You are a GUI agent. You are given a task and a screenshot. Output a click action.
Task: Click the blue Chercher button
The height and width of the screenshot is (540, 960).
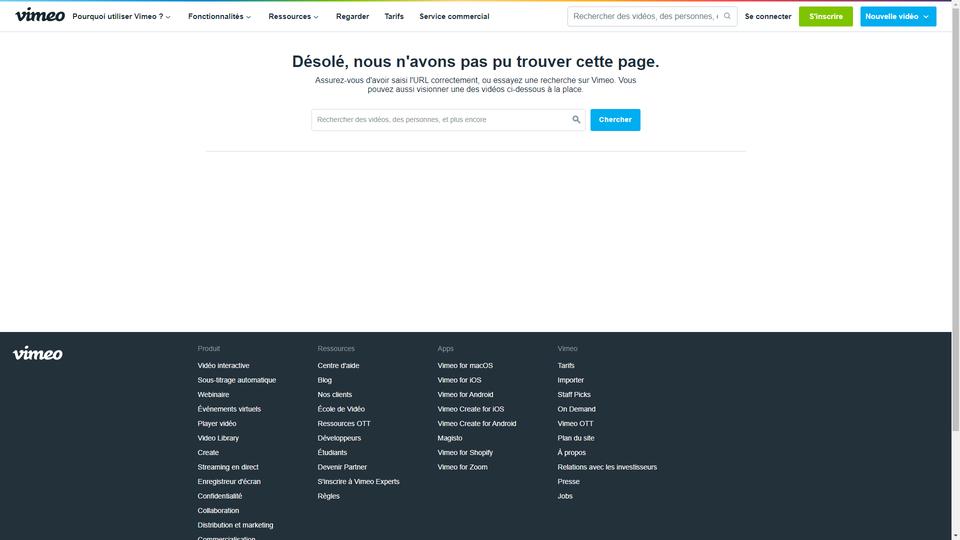[x=615, y=119]
